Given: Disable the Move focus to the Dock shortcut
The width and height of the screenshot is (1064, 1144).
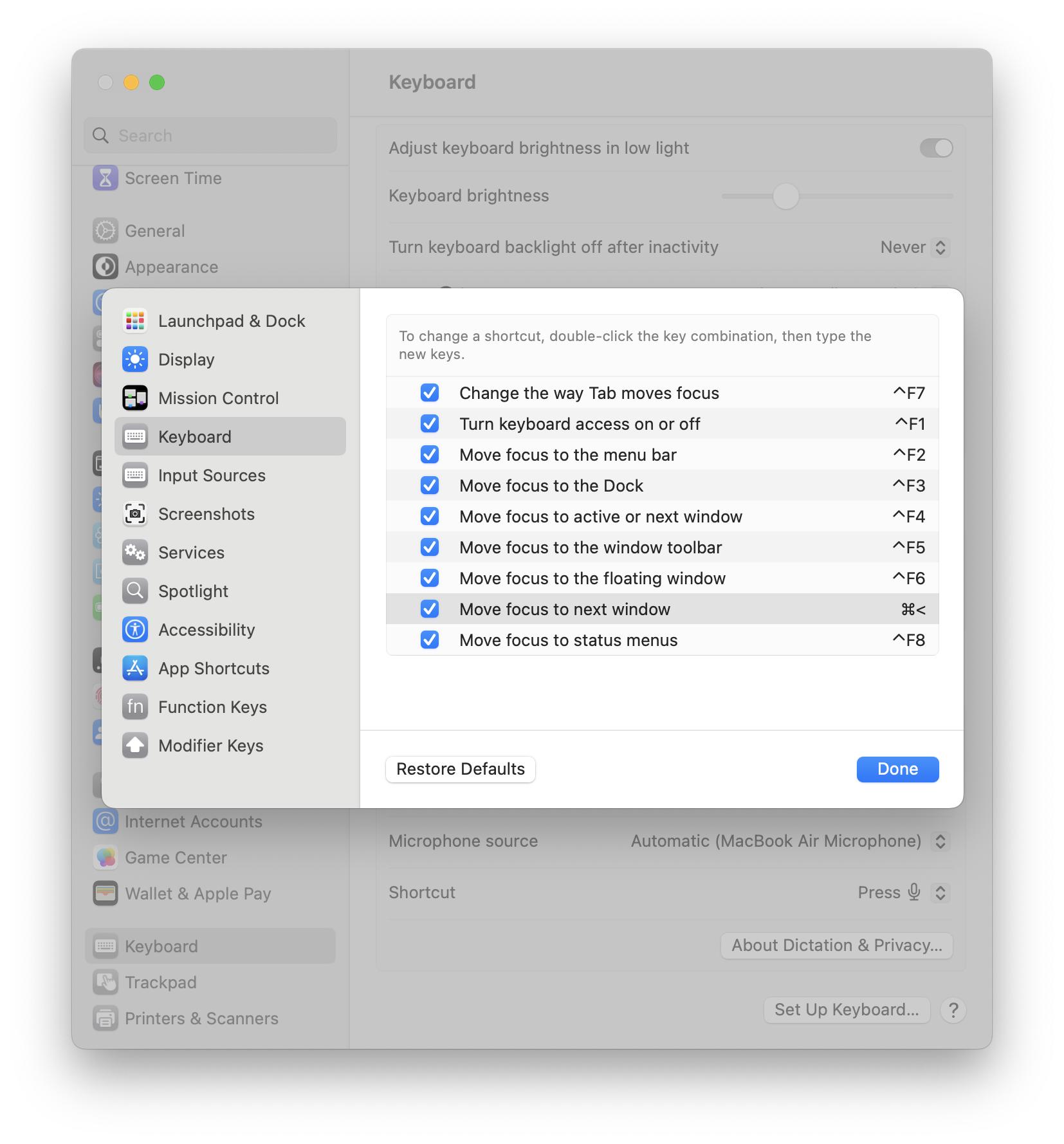Looking at the screenshot, I should click(429, 485).
